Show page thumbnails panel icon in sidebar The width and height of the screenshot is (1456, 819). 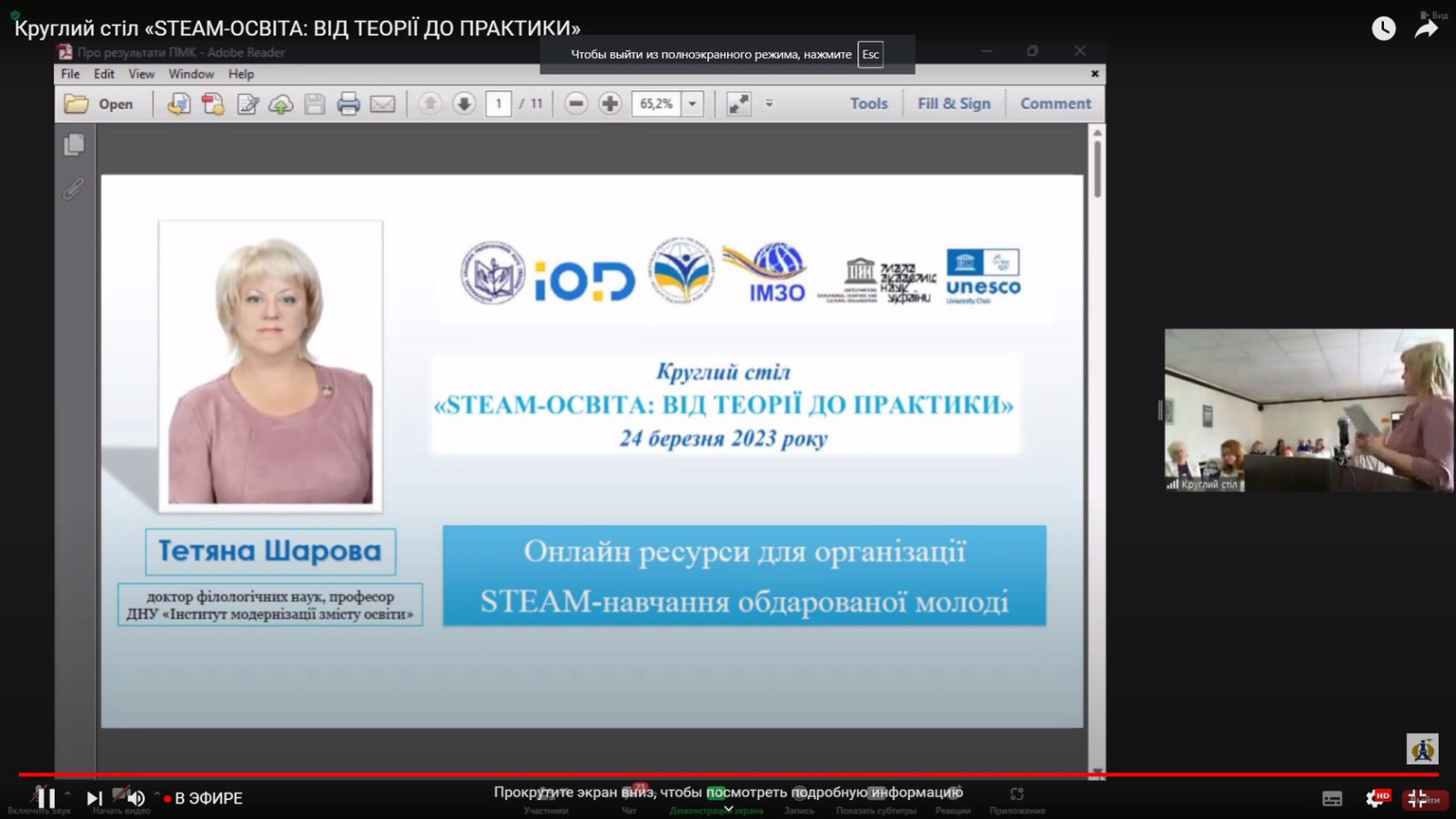coord(75,145)
